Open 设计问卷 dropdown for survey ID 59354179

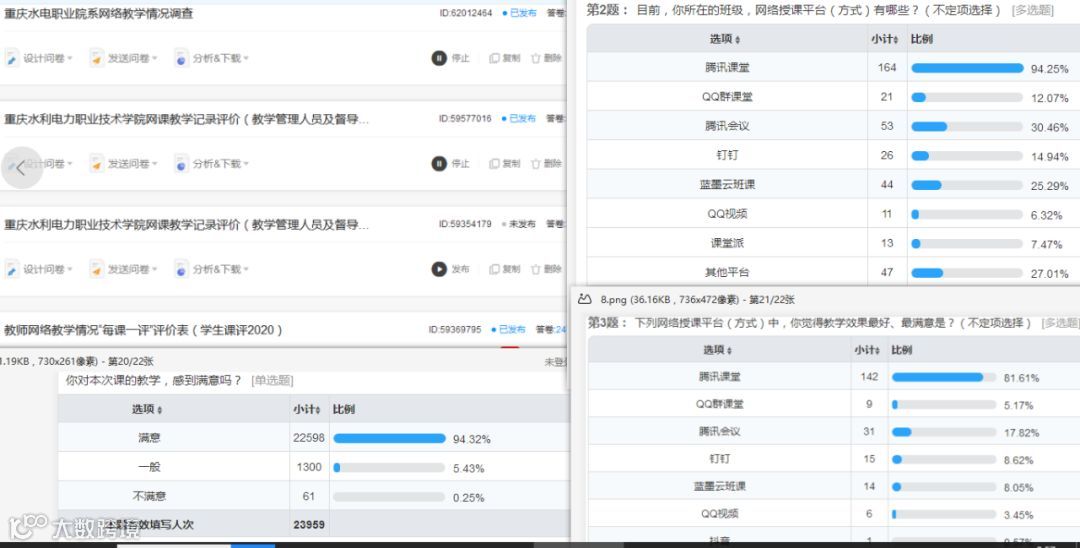(x=40, y=269)
